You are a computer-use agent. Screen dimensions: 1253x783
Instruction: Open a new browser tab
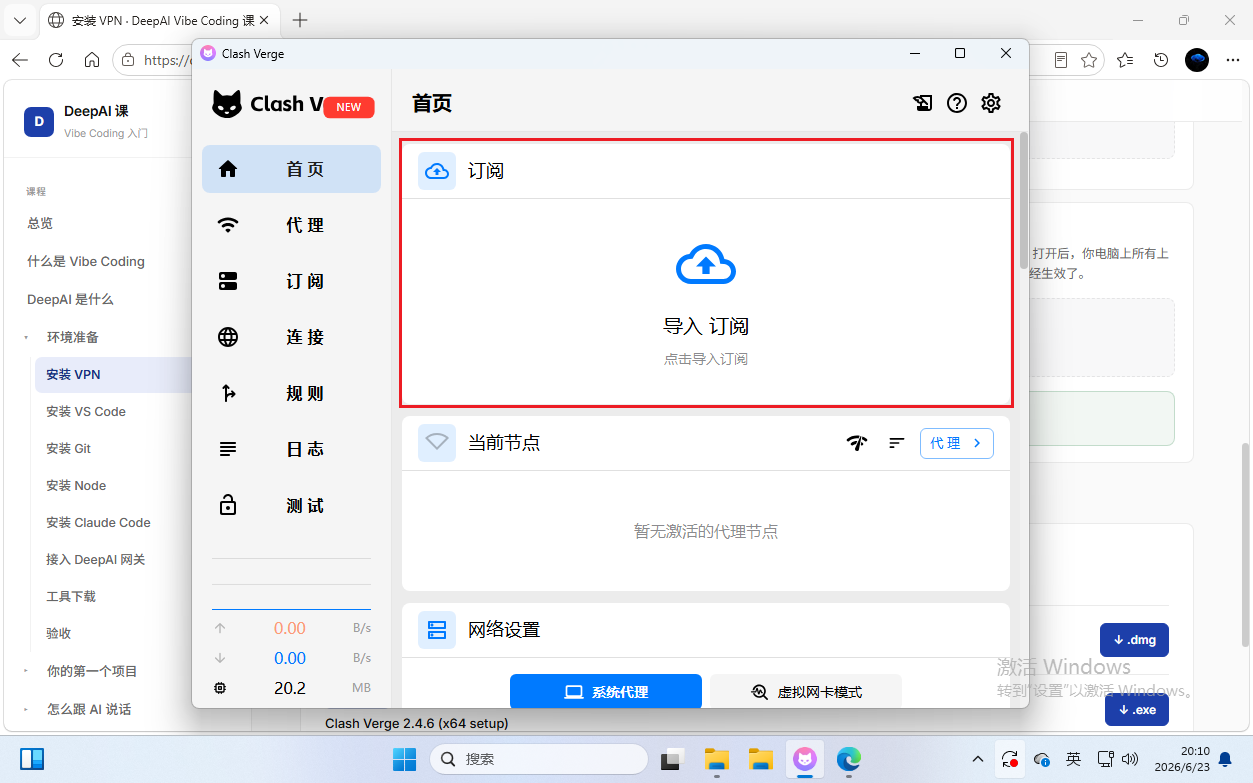tap(300, 20)
